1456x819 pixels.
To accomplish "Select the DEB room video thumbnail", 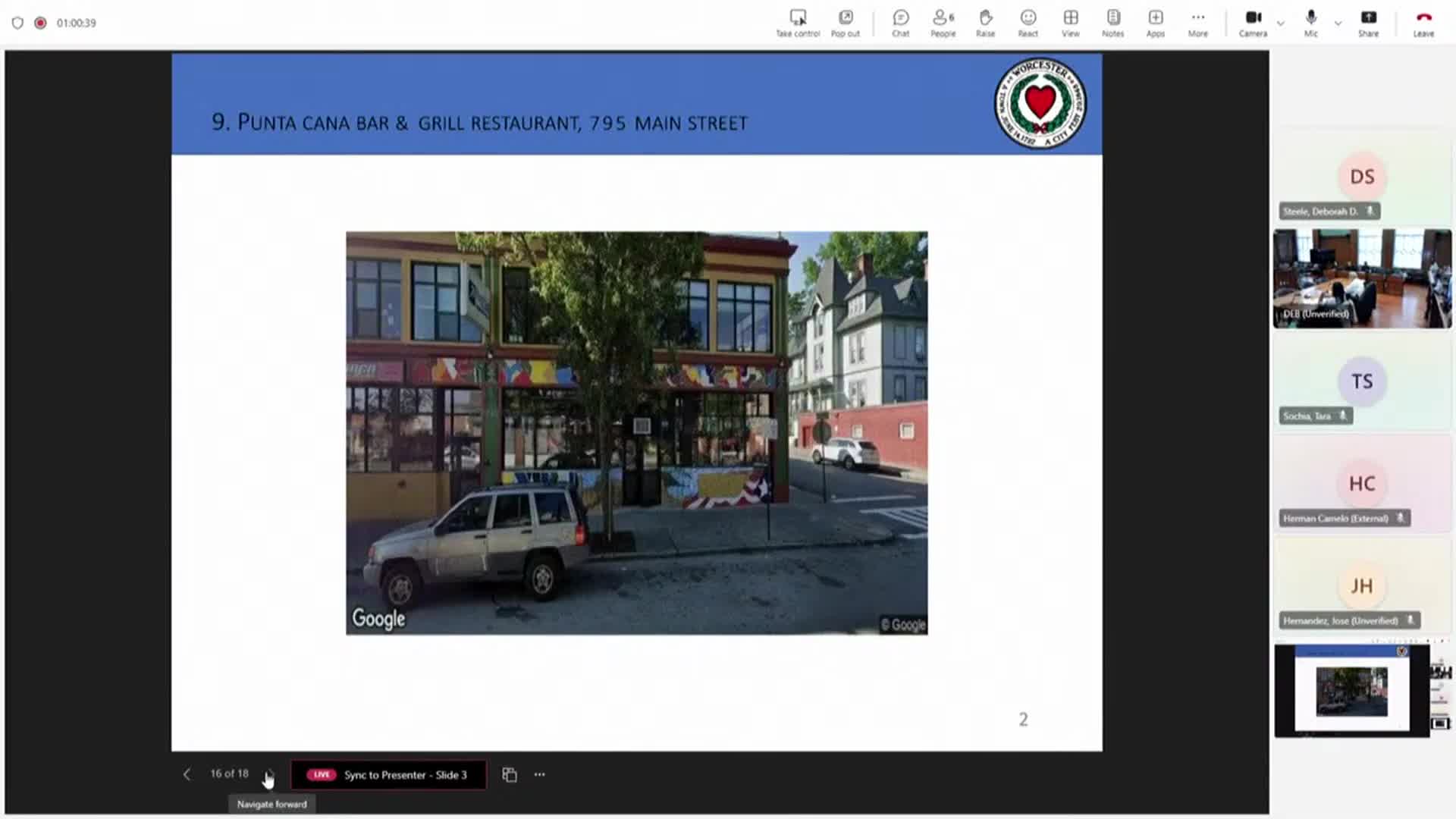I will point(1362,278).
